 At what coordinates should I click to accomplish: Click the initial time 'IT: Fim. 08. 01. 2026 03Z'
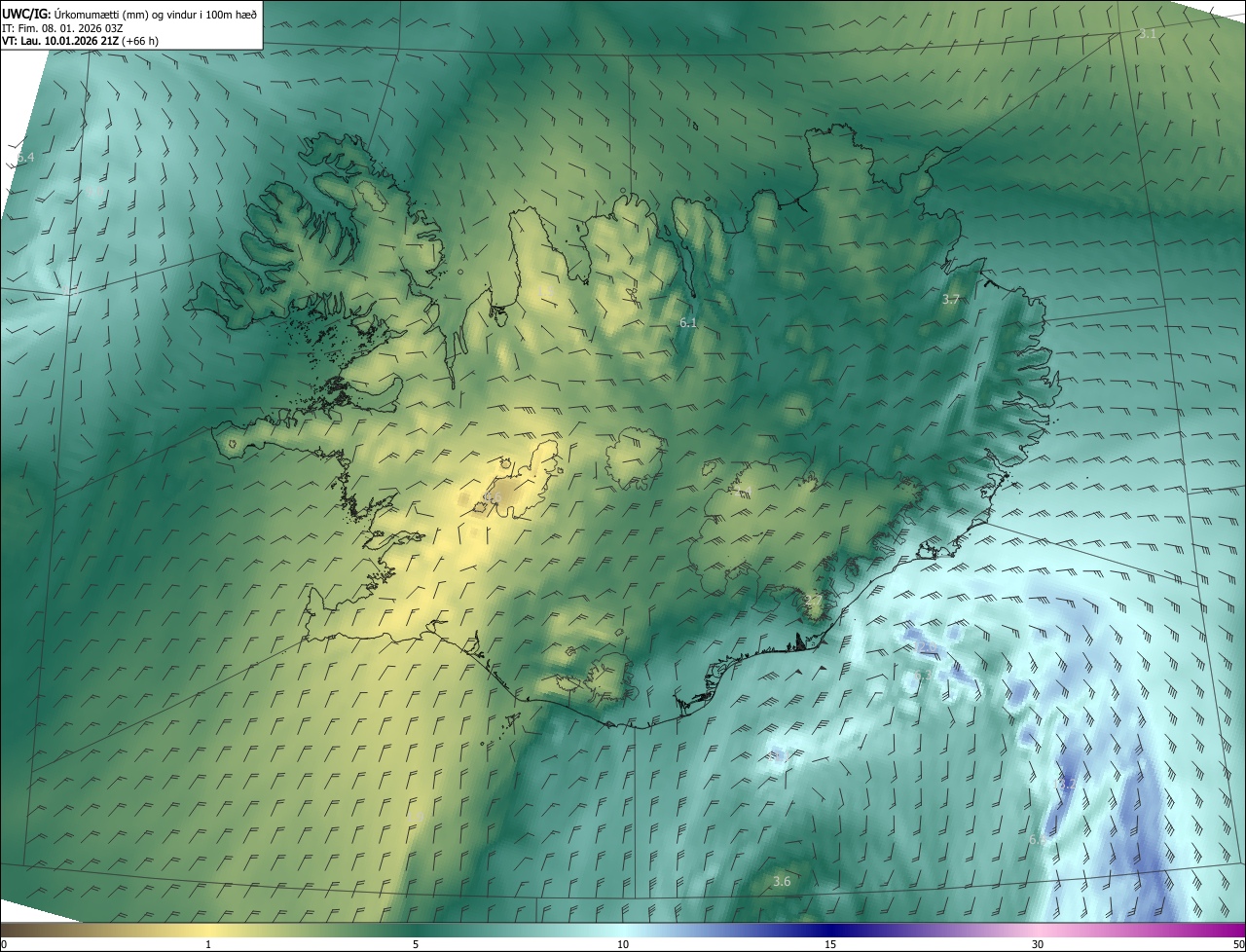tap(63, 28)
